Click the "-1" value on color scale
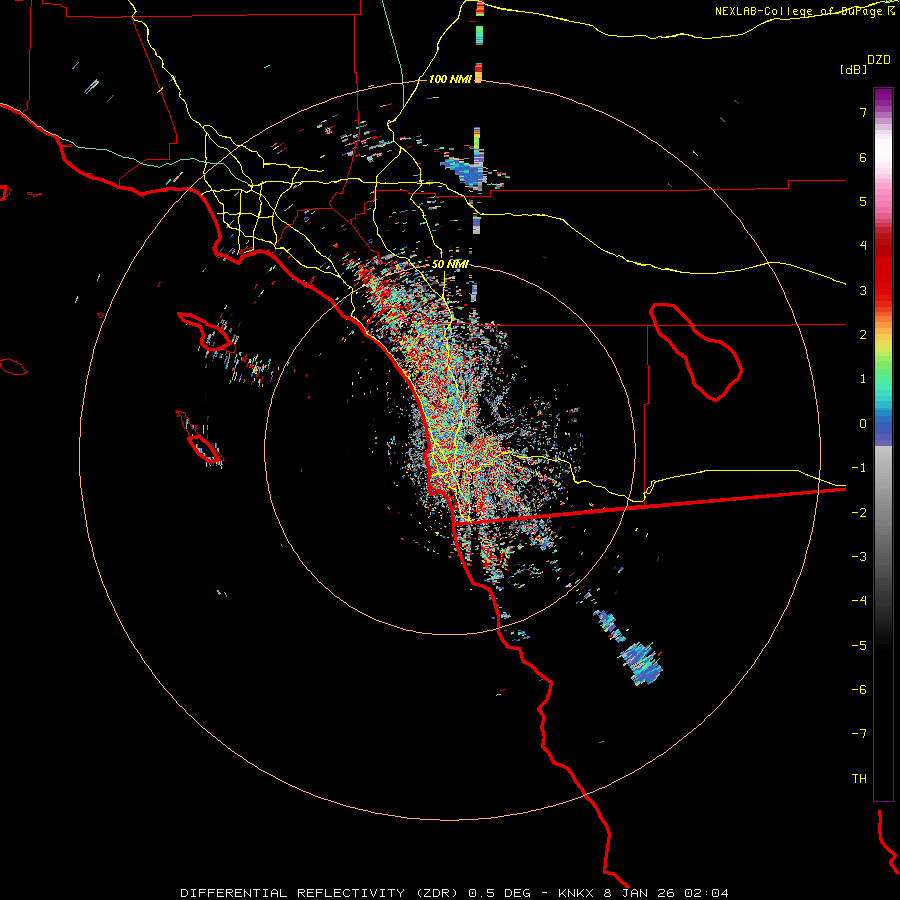900x900 pixels. (x=859, y=468)
